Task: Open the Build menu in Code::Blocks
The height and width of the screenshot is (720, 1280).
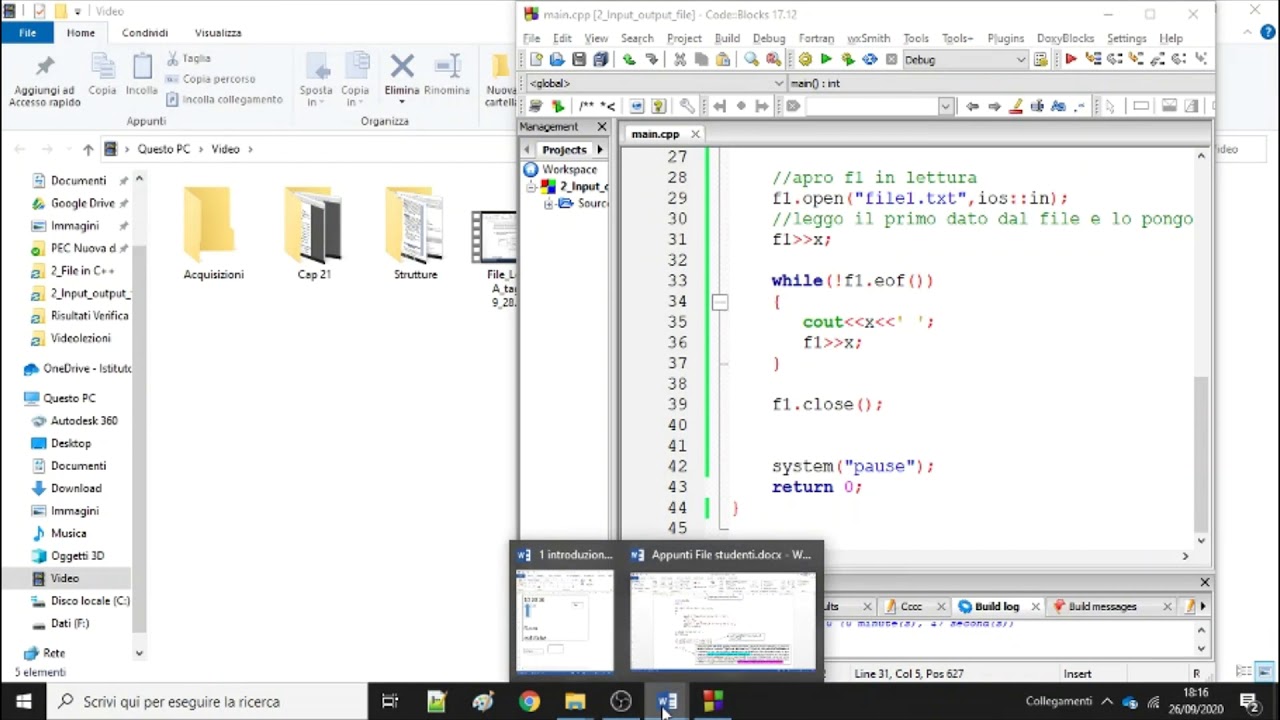Action: pos(727,38)
